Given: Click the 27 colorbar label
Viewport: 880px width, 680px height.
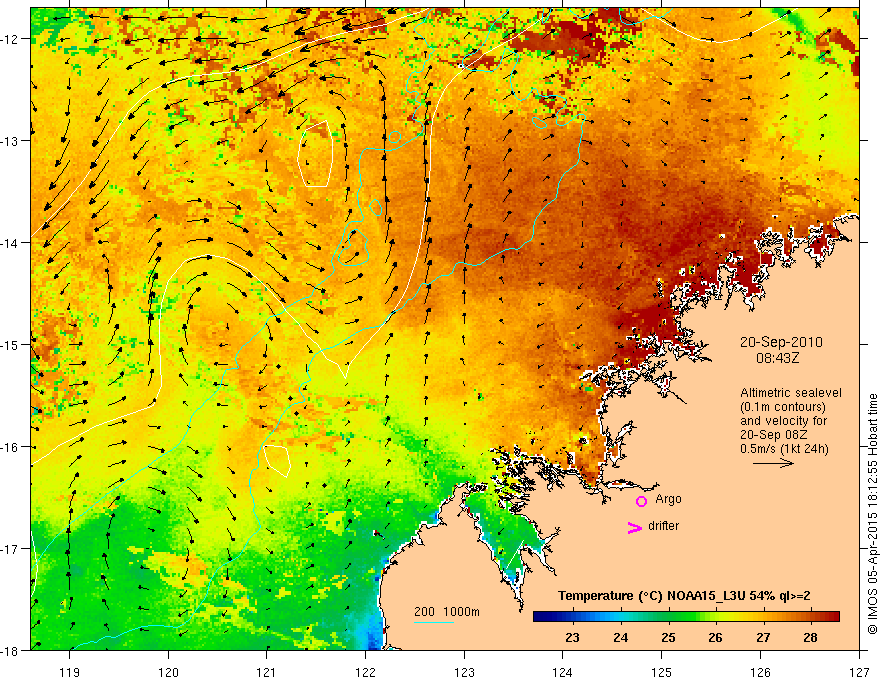Looking at the screenshot, I should 763,638.
